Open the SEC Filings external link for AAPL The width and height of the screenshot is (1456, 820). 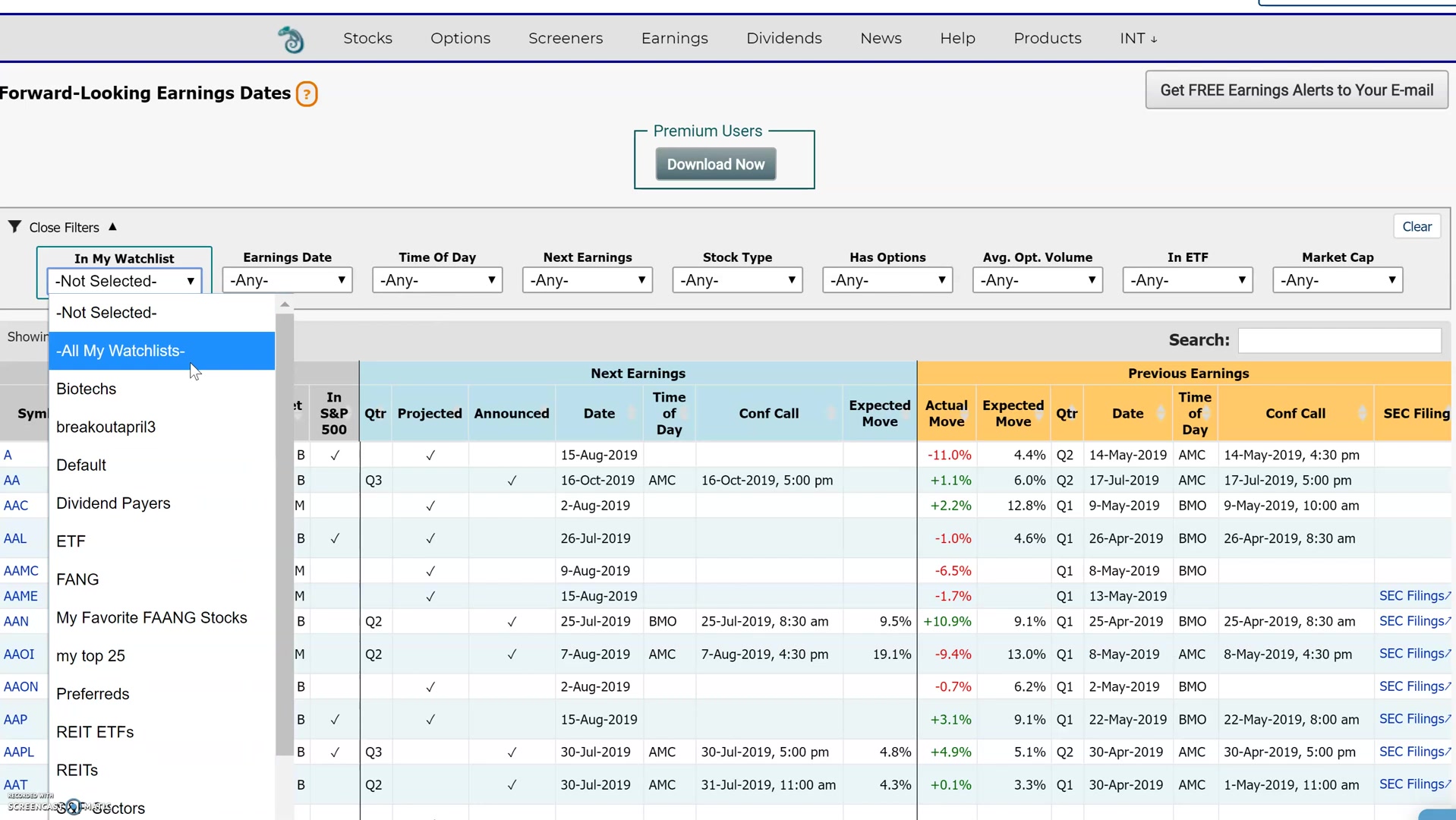click(1415, 752)
